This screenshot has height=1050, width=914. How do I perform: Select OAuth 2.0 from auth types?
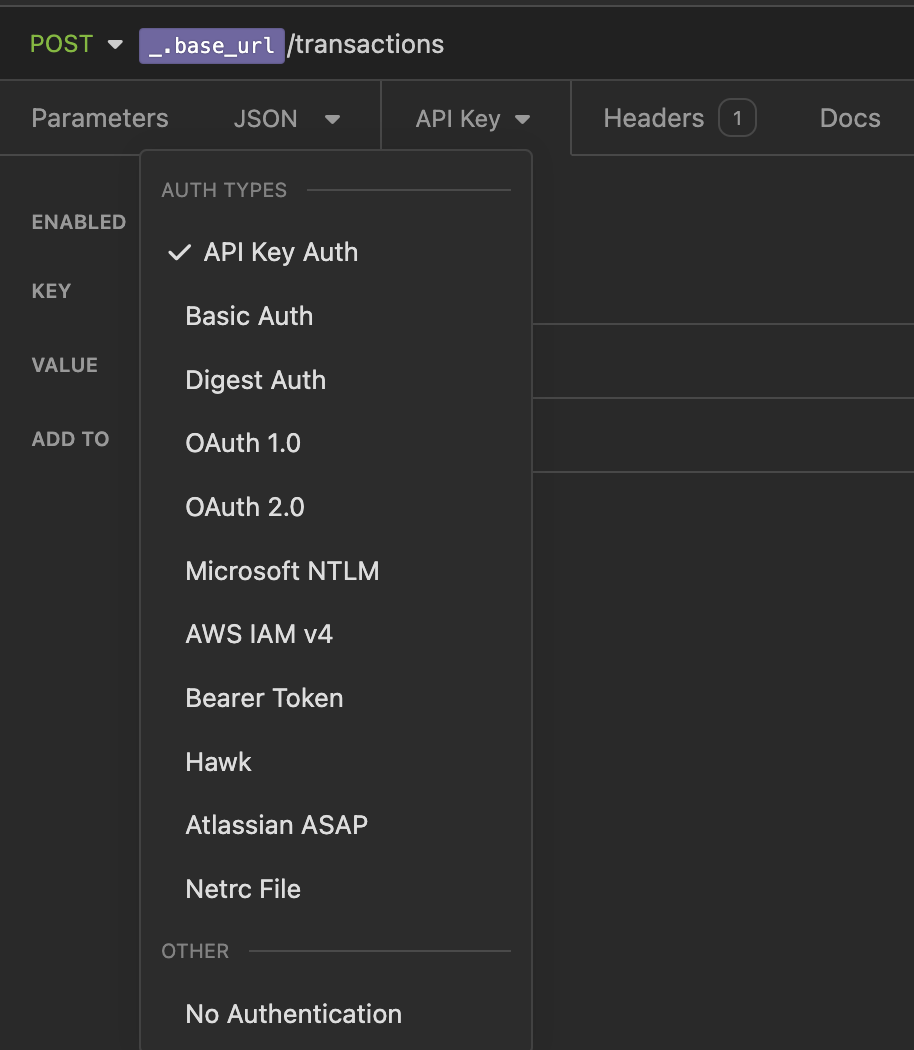tap(245, 507)
